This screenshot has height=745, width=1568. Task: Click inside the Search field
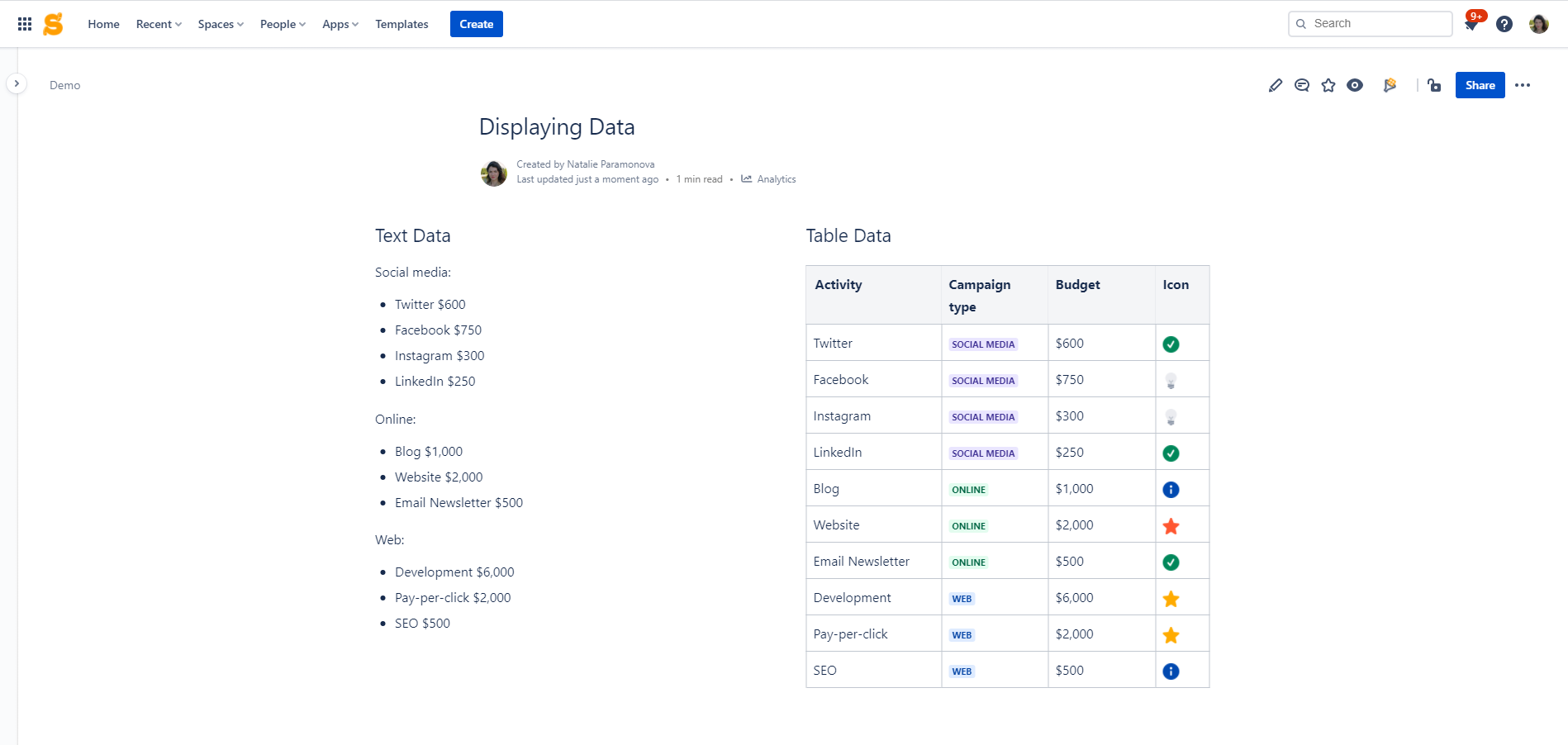pos(1370,23)
